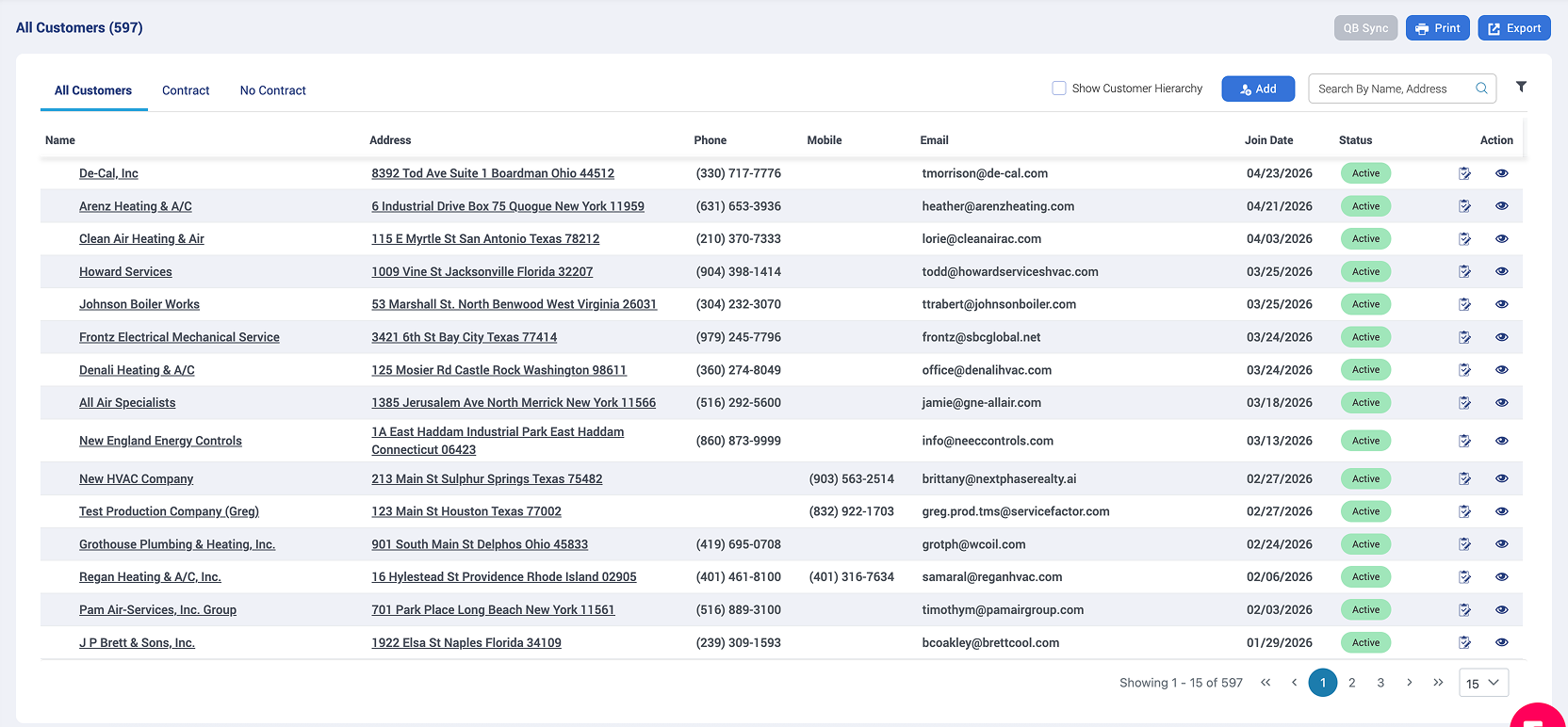Open New England Energy Controls link
Viewport: 1568px width, 727px height.
[x=160, y=441]
